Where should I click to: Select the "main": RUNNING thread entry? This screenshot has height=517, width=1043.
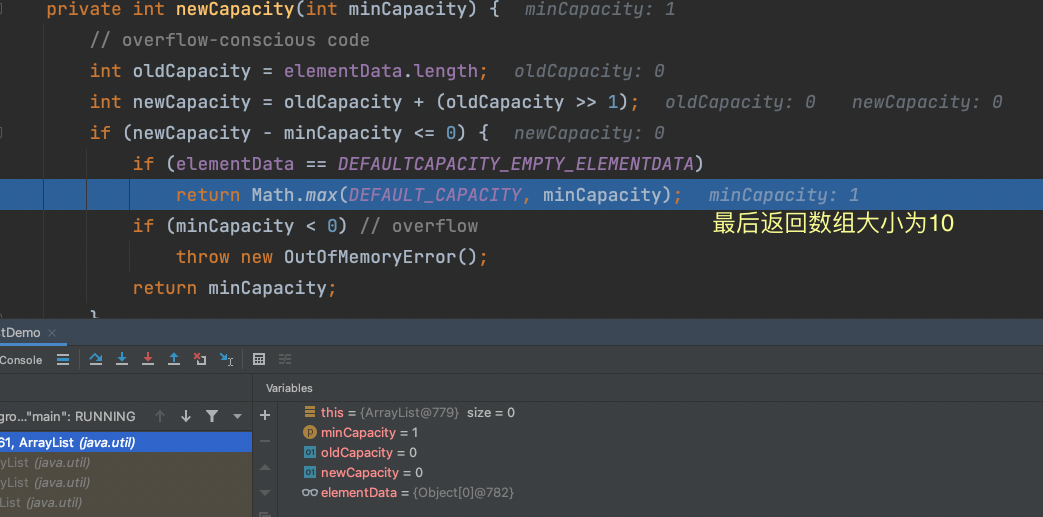point(67,417)
